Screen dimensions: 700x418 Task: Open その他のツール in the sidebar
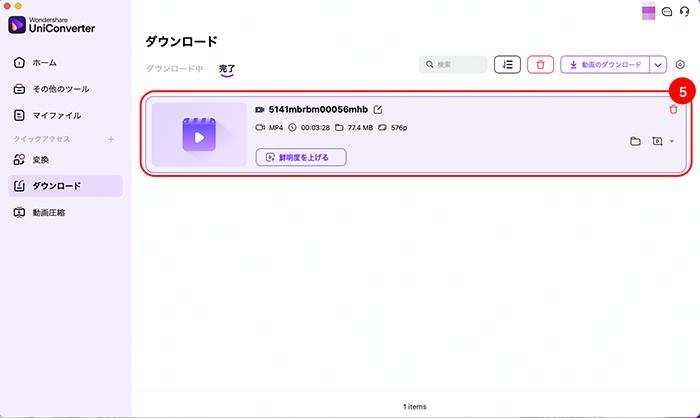click(x=51, y=89)
